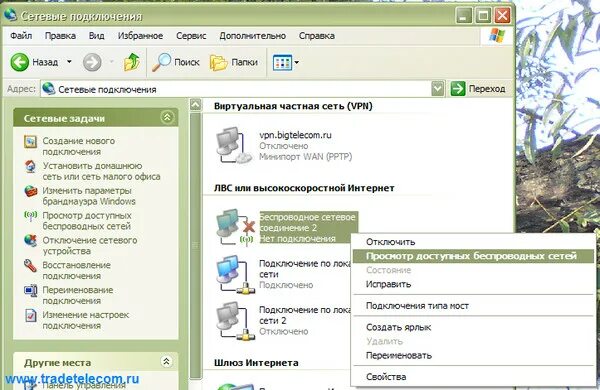The width and height of the screenshot is (600, 390).
Task: Click the Back arrow icon
Action: coord(20,62)
